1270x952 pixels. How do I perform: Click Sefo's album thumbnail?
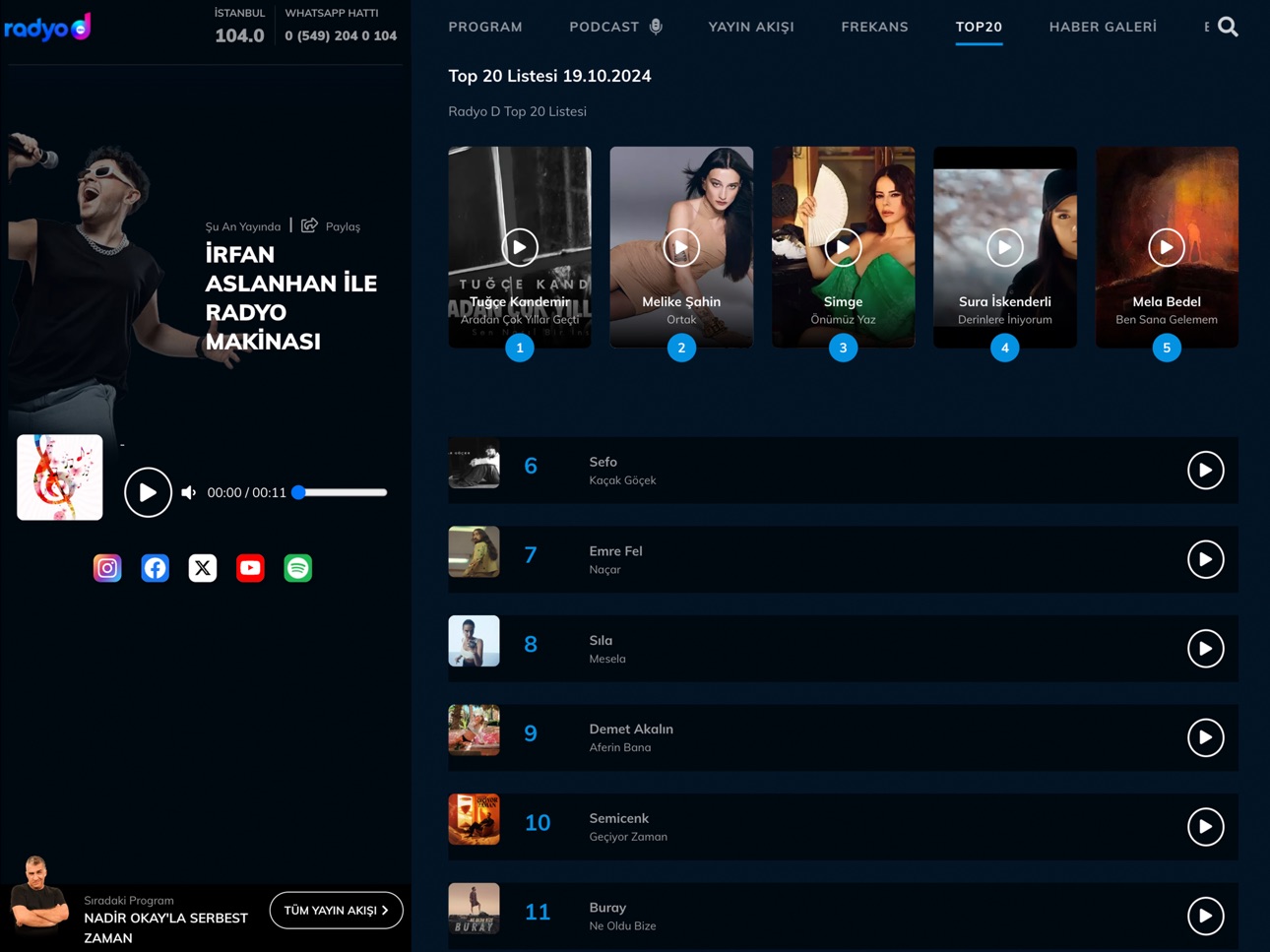[474, 463]
